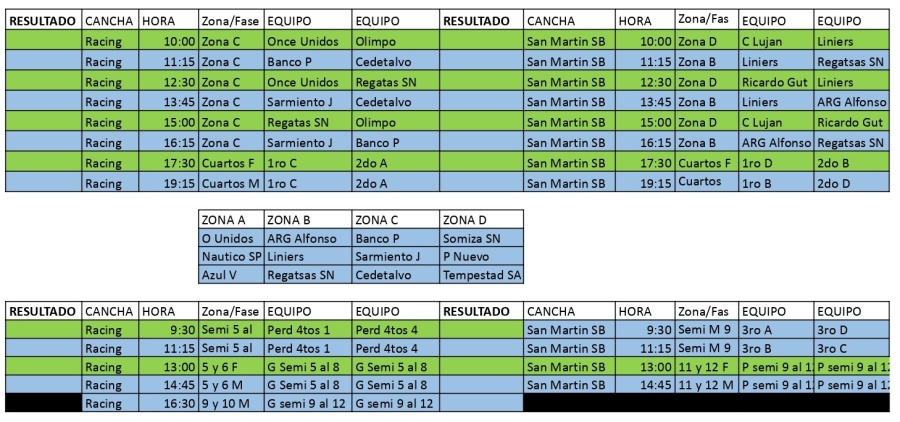Select the 11 y 12 F cell
Image resolution: width=900 pixels, height=422 pixels.
point(707,367)
